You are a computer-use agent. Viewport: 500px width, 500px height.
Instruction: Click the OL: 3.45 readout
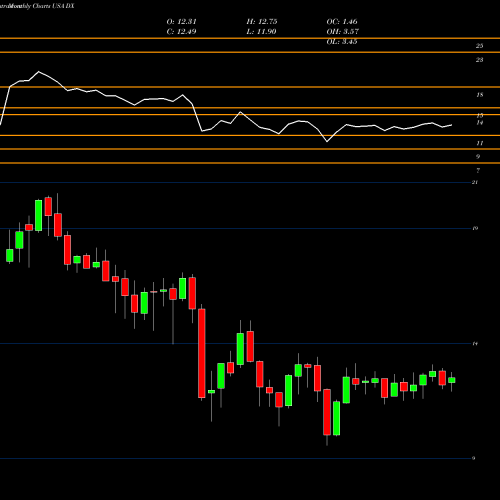point(342,42)
